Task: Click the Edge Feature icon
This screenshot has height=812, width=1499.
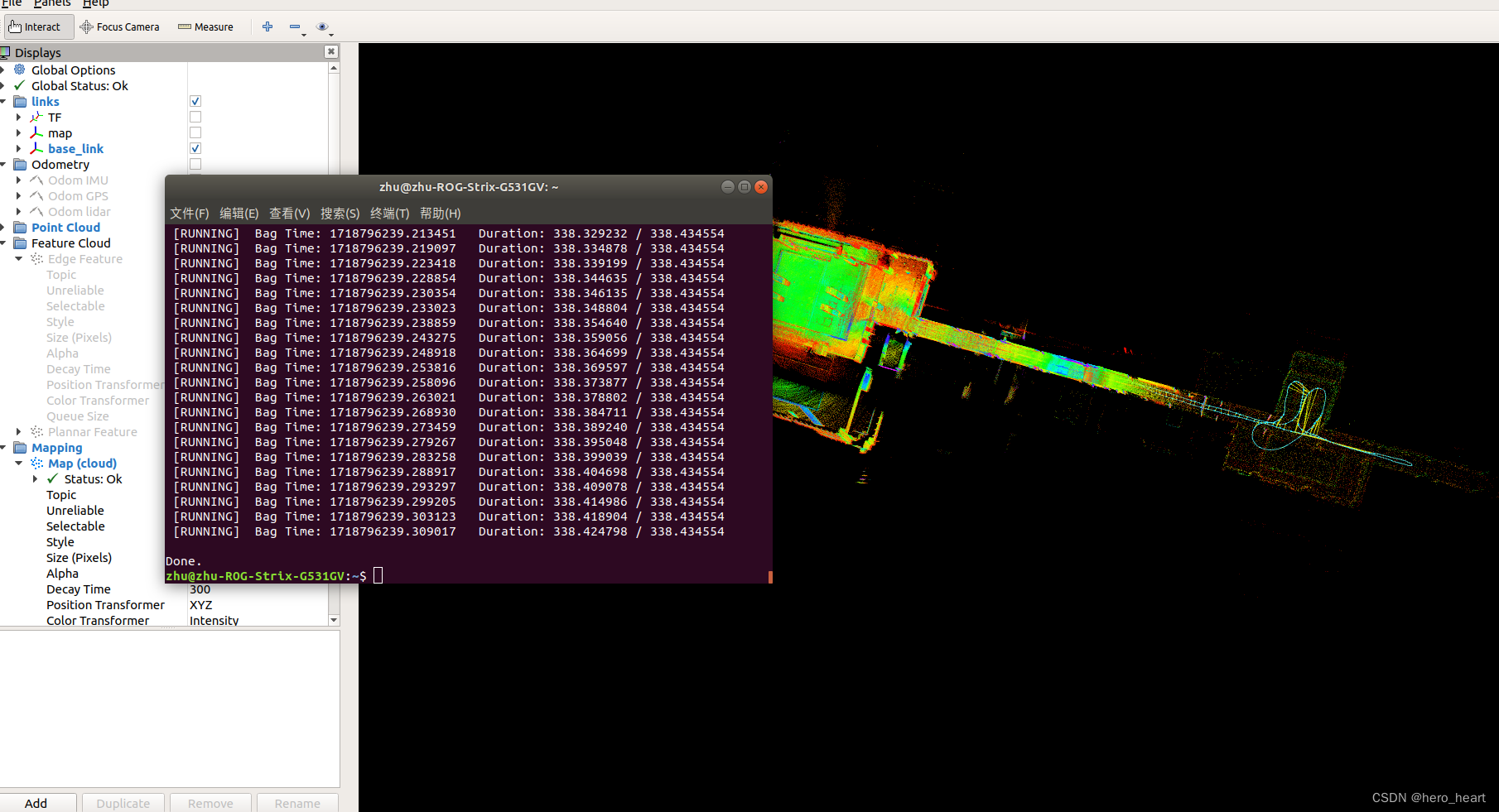Action: point(36,258)
